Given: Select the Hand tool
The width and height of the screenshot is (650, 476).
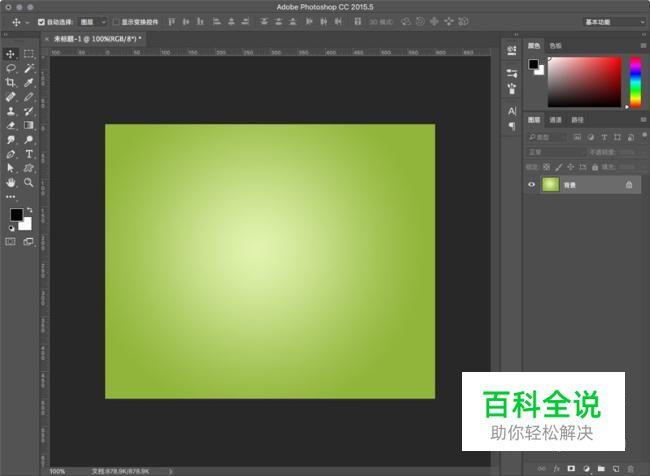Looking at the screenshot, I should pyautogui.click(x=11, y=184).
